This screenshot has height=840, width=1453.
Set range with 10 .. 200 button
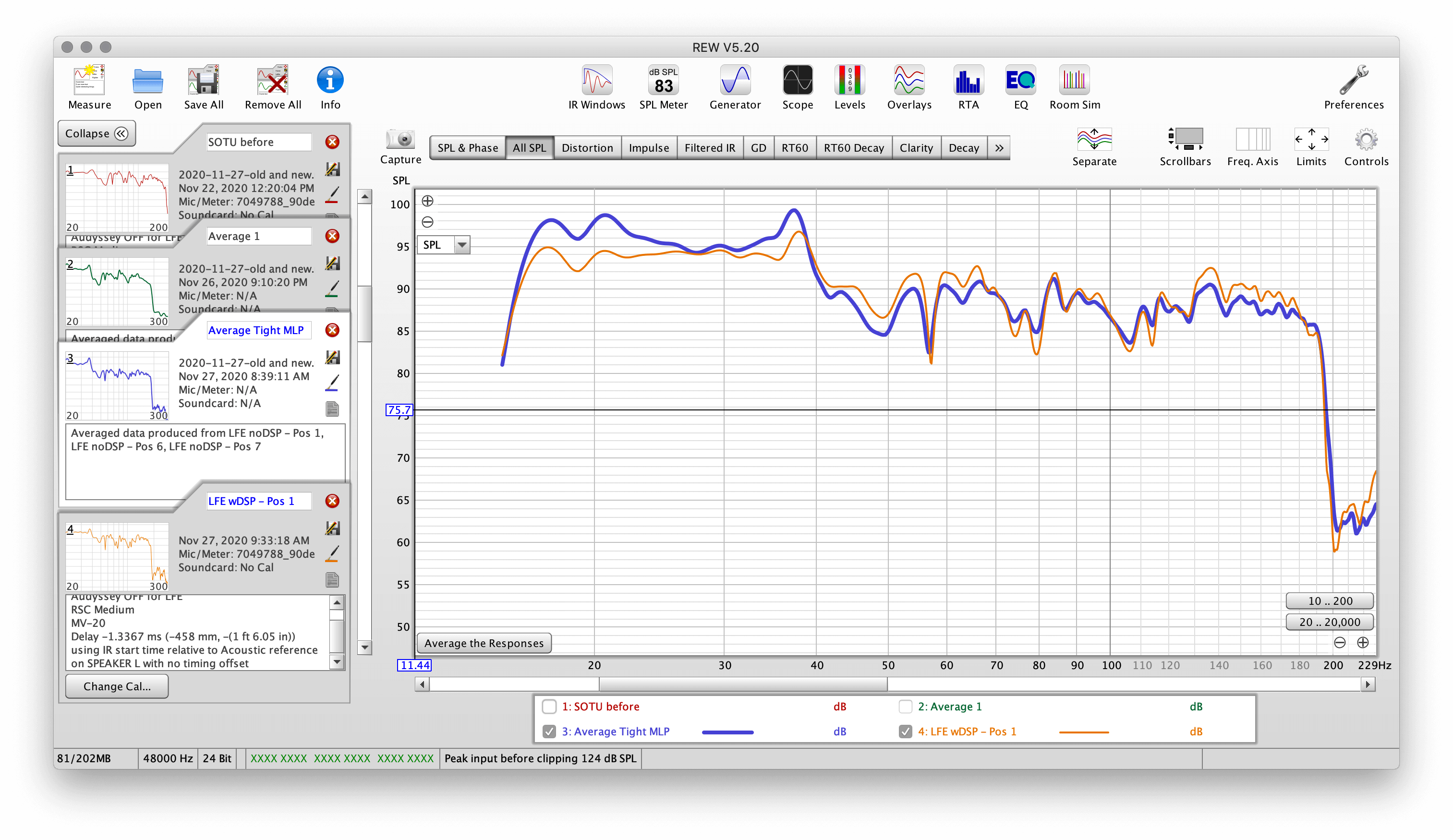coord(1329,601)
